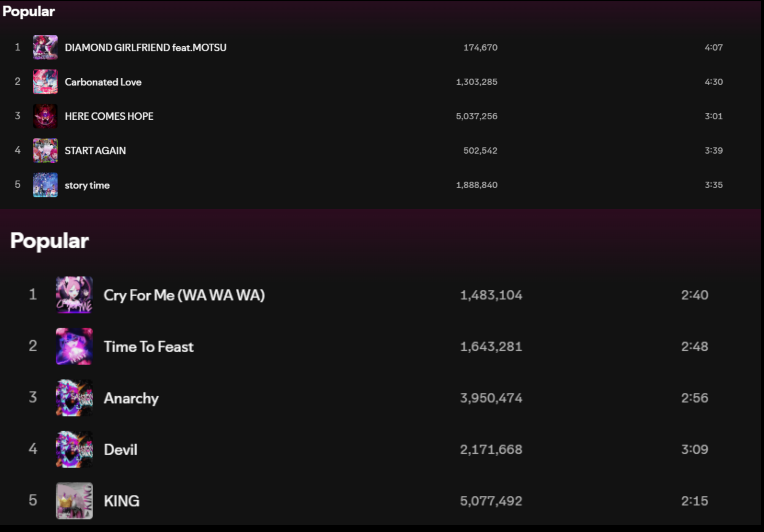The width and height of the screenshot is (764, 532).
Task: Select the Anarchy song title
Action: point(132,399)
